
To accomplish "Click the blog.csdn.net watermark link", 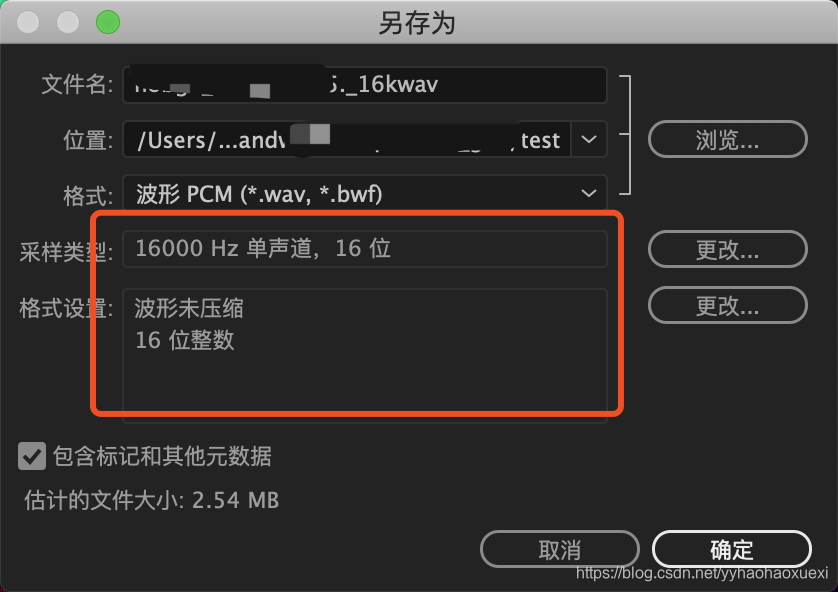I will coord(702,573).
